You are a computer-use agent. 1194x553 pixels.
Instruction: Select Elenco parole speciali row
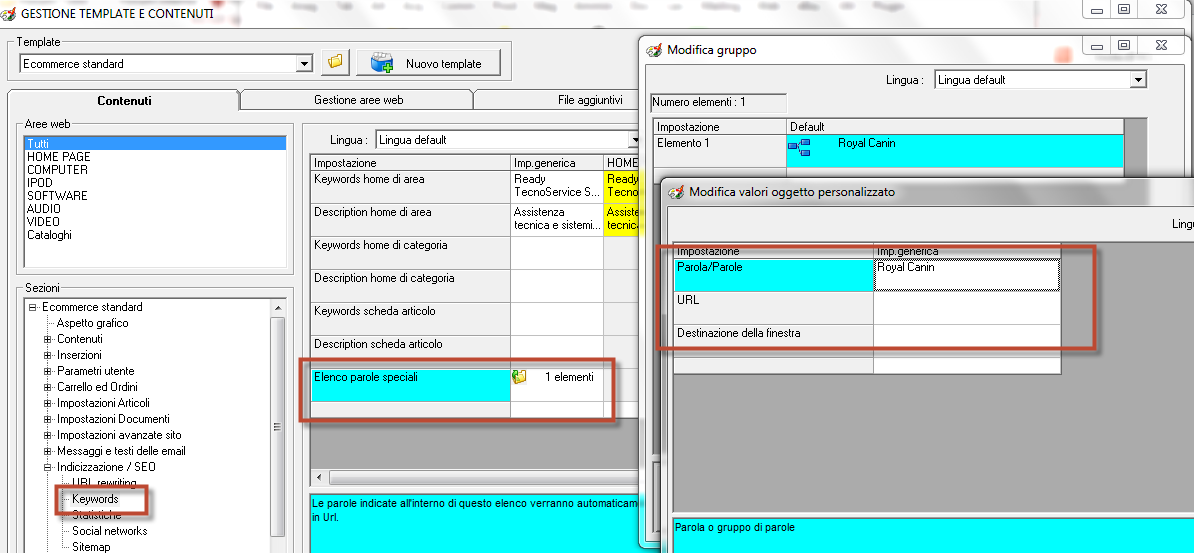pyautogui.click(x=410, y=384)
